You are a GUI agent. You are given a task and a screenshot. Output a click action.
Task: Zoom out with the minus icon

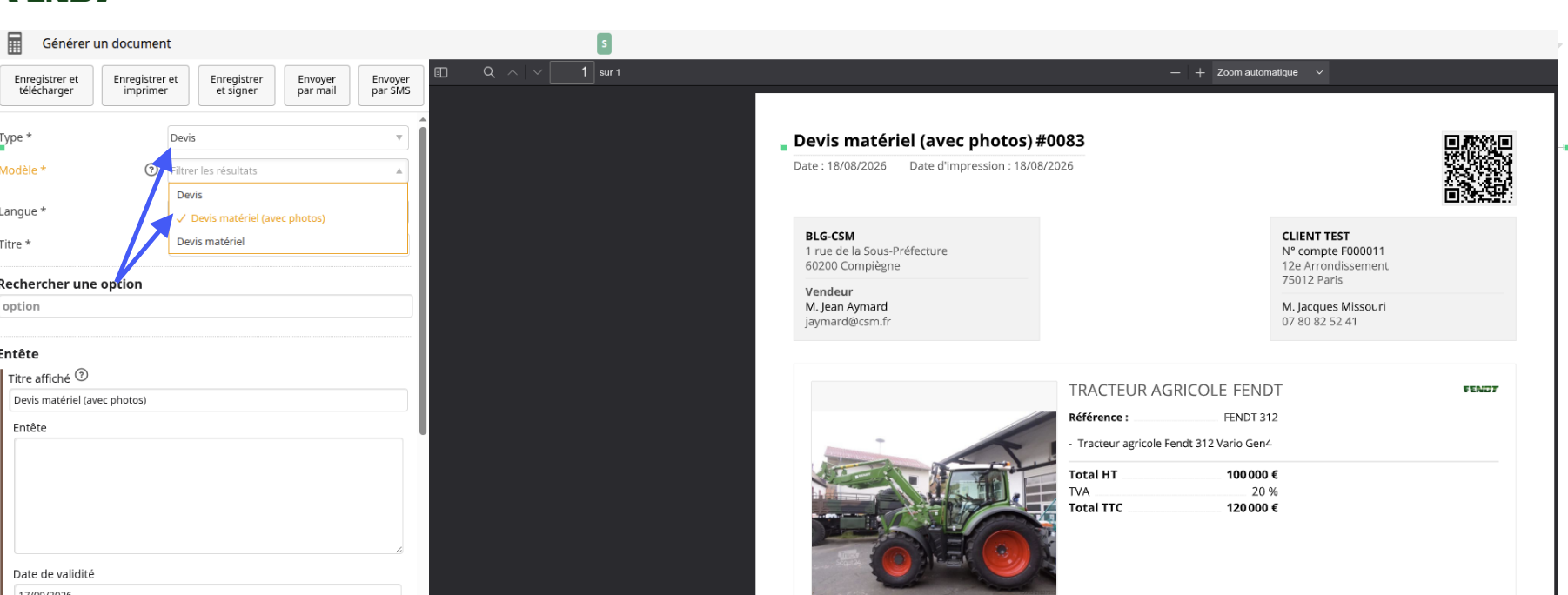(x=1176, y=72)
